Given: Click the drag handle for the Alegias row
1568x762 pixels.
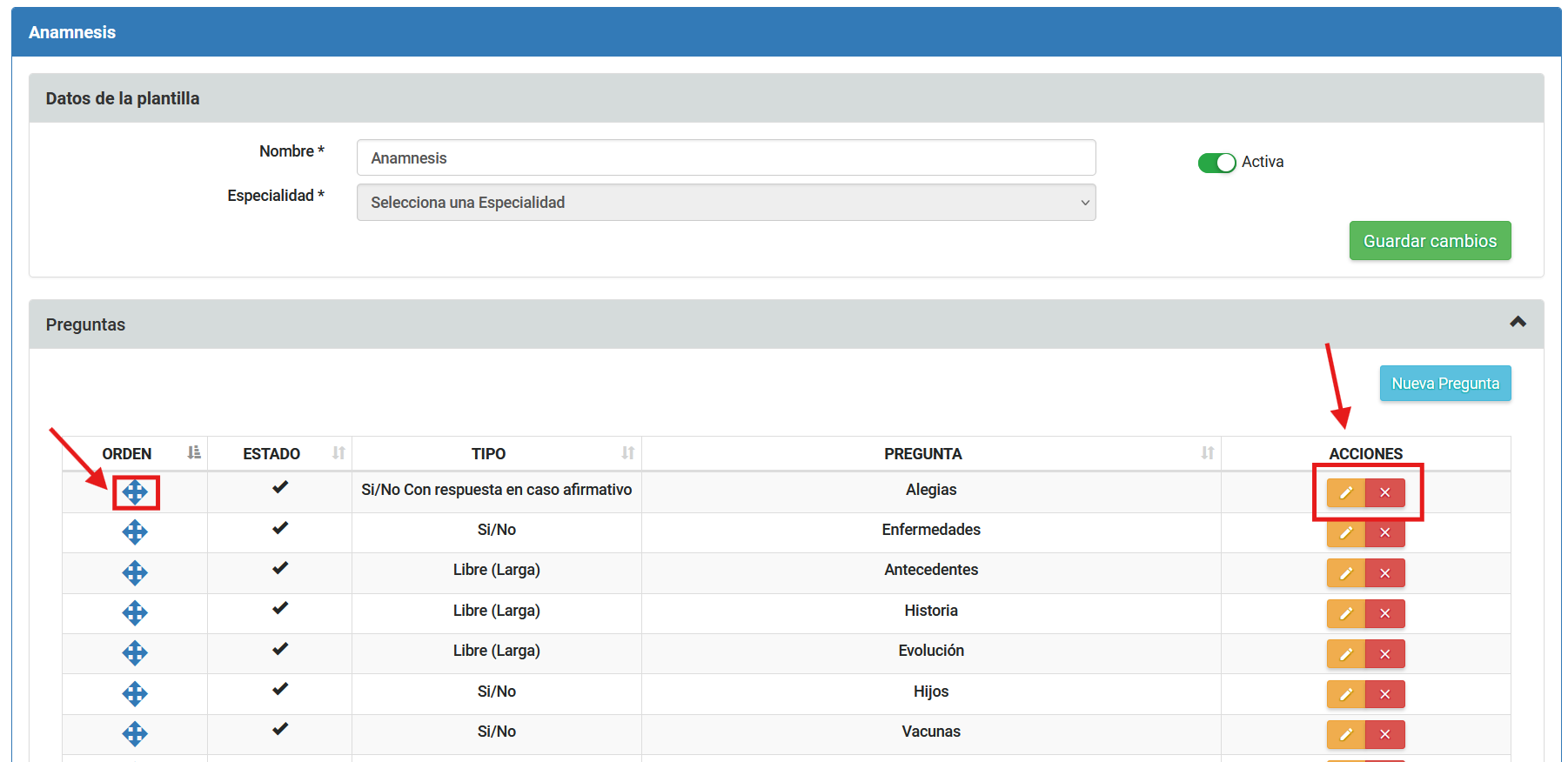Looking at the screenshot, I should coord(135,492).
